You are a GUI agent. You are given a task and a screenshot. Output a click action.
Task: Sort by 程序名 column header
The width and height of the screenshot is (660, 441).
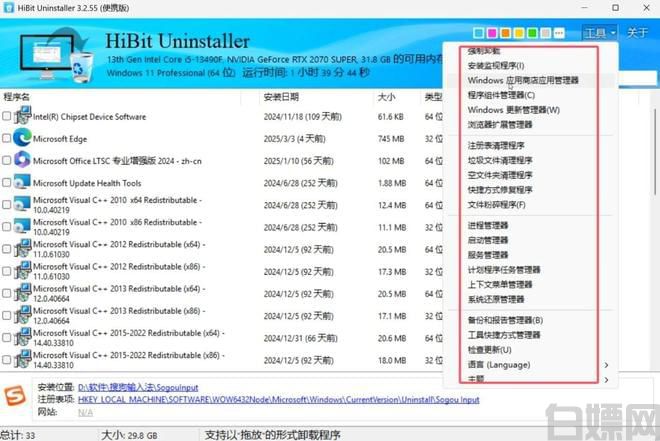point(16,97)
